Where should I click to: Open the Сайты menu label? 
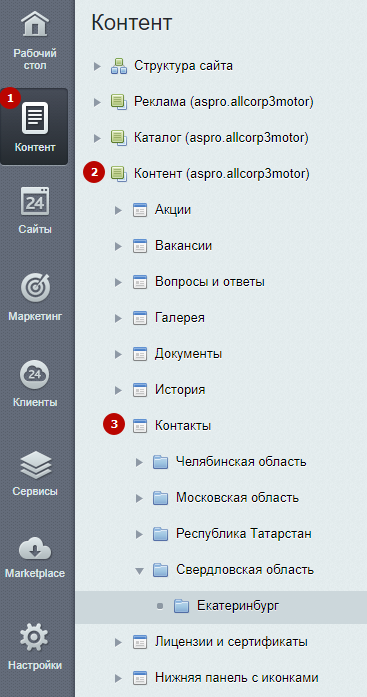(x=35, y=229)
